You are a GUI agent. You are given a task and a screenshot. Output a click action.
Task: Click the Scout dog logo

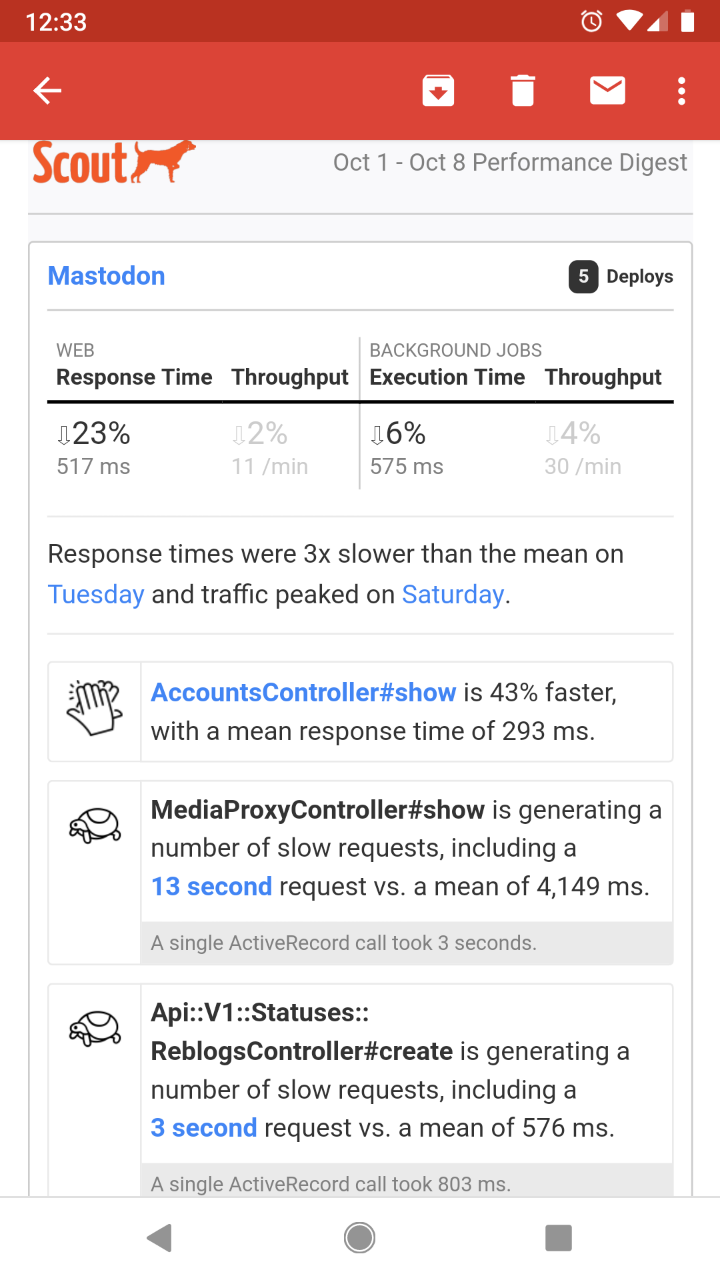click(113, 162)
